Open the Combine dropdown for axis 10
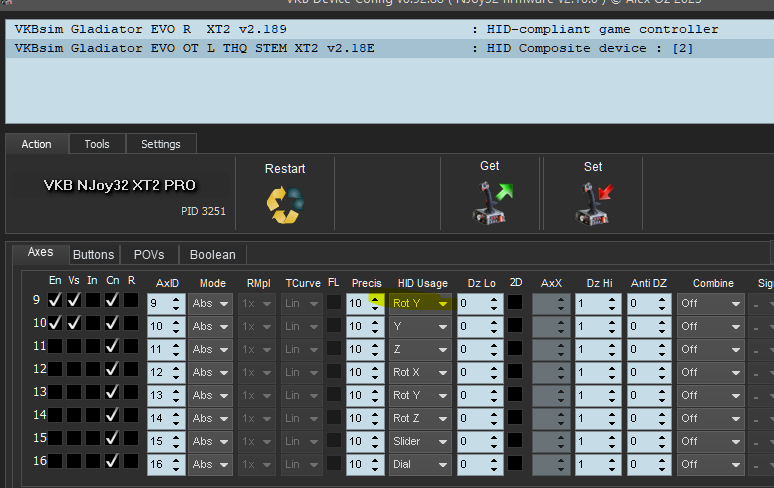This screenshot has width=774, height=488. point(711,327)
